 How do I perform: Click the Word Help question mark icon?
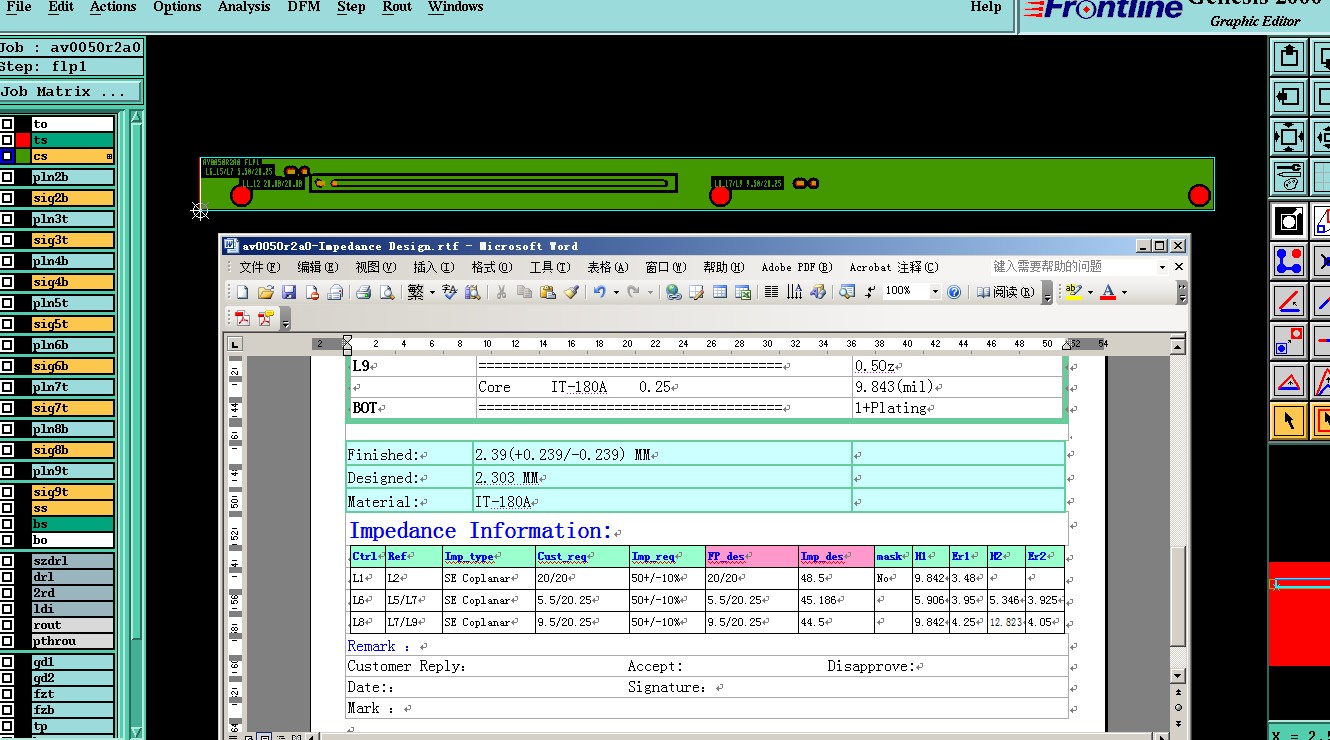click(x=954, y=292)
